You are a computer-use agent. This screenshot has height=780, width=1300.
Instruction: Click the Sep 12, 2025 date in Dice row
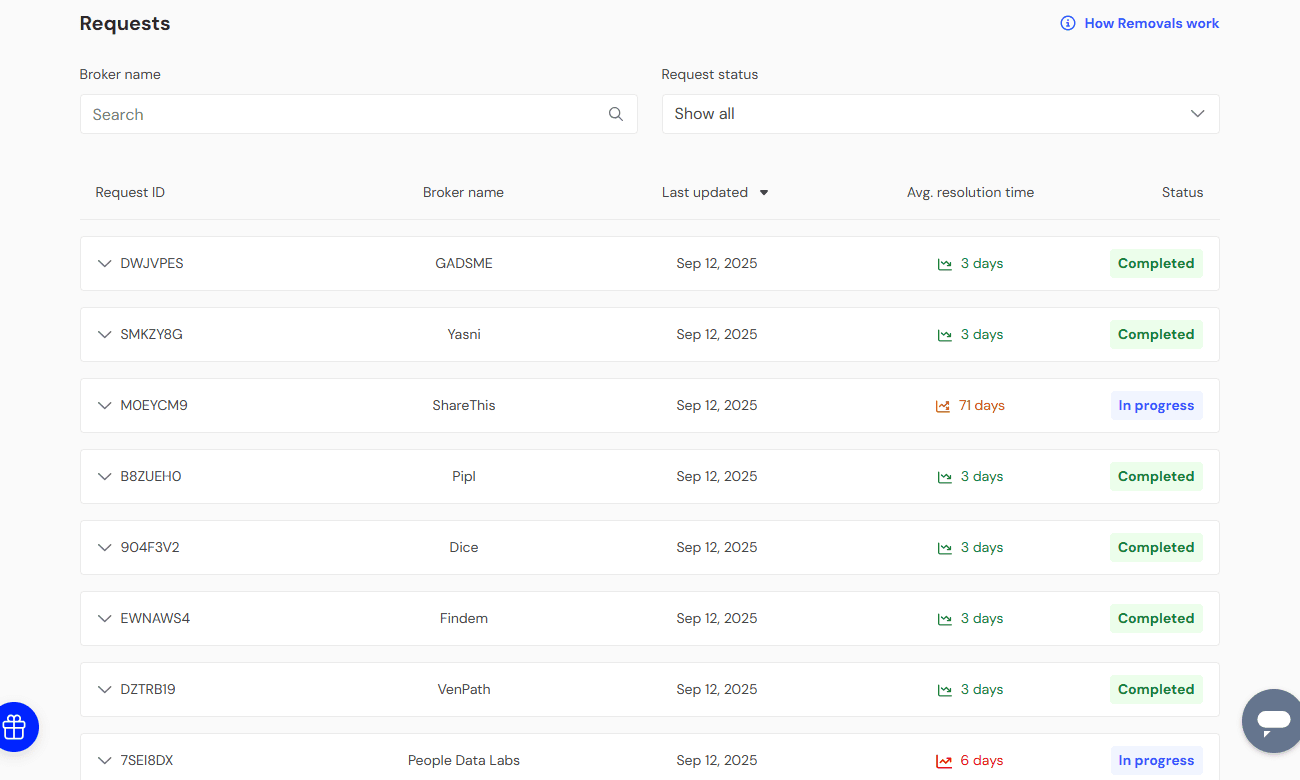coord(717,548)
